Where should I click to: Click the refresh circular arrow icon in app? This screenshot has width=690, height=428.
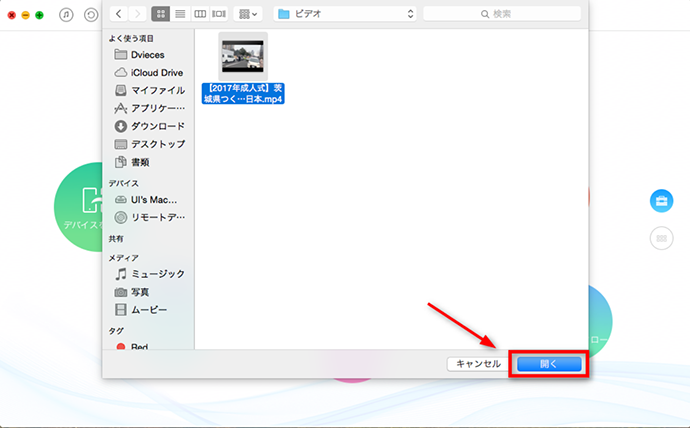pos(91,15)
